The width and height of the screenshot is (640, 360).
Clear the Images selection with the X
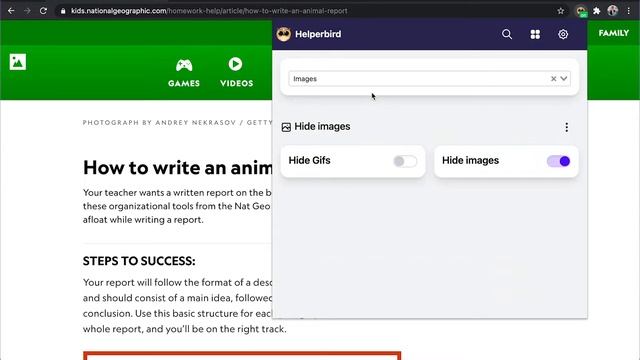(x=553, y=79)
